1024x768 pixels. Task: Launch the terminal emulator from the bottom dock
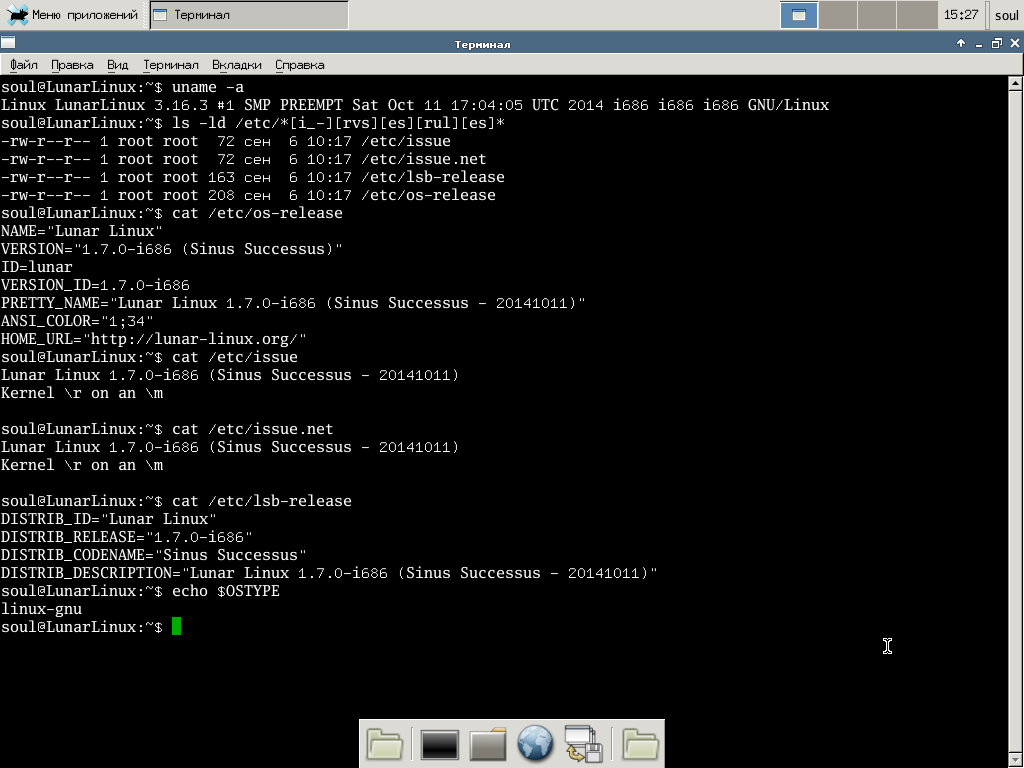pos(440,744)
